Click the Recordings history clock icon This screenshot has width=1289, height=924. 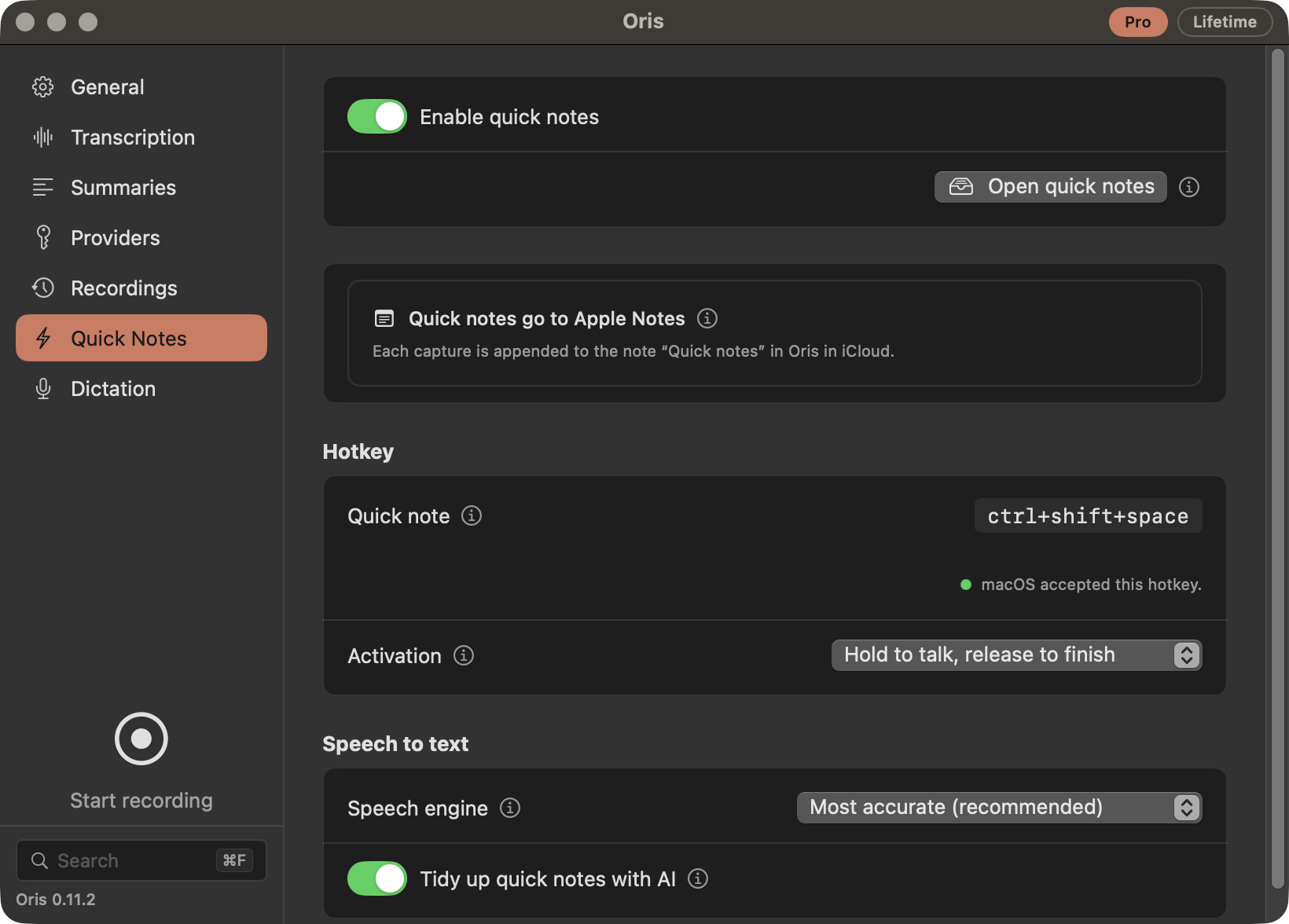tap(43, 288)
